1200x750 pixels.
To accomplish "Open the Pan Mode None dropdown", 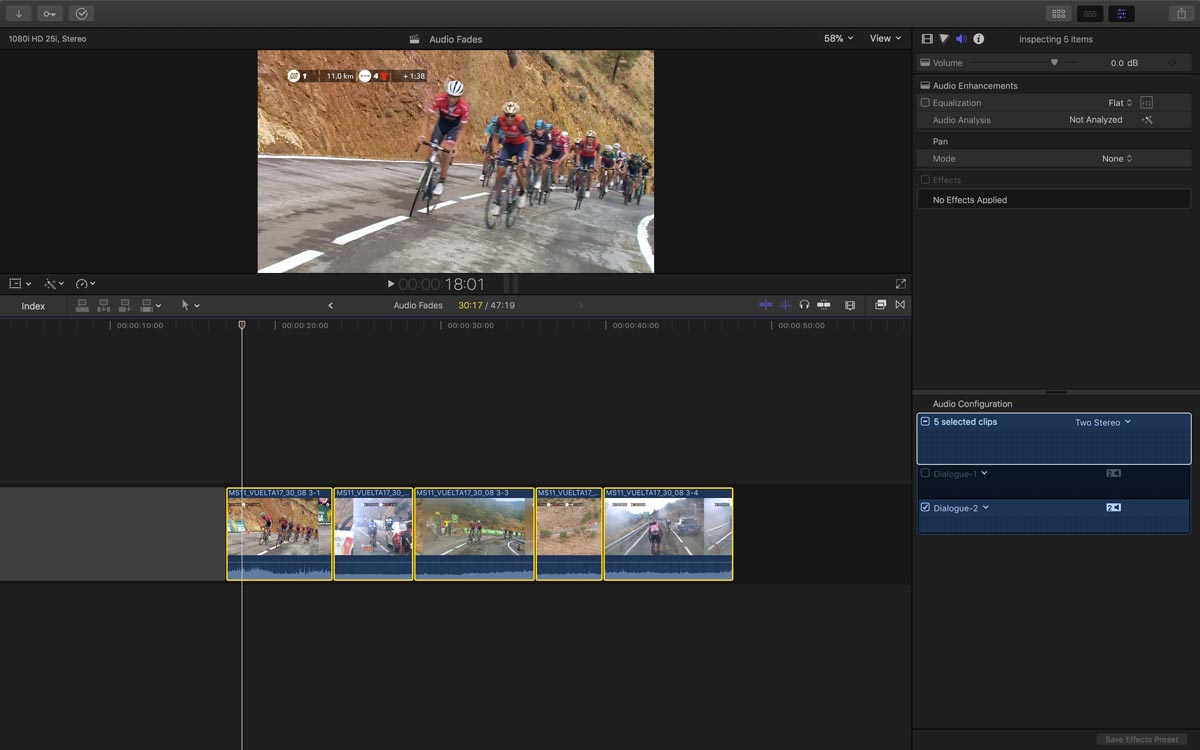I will coord(1117,159).
